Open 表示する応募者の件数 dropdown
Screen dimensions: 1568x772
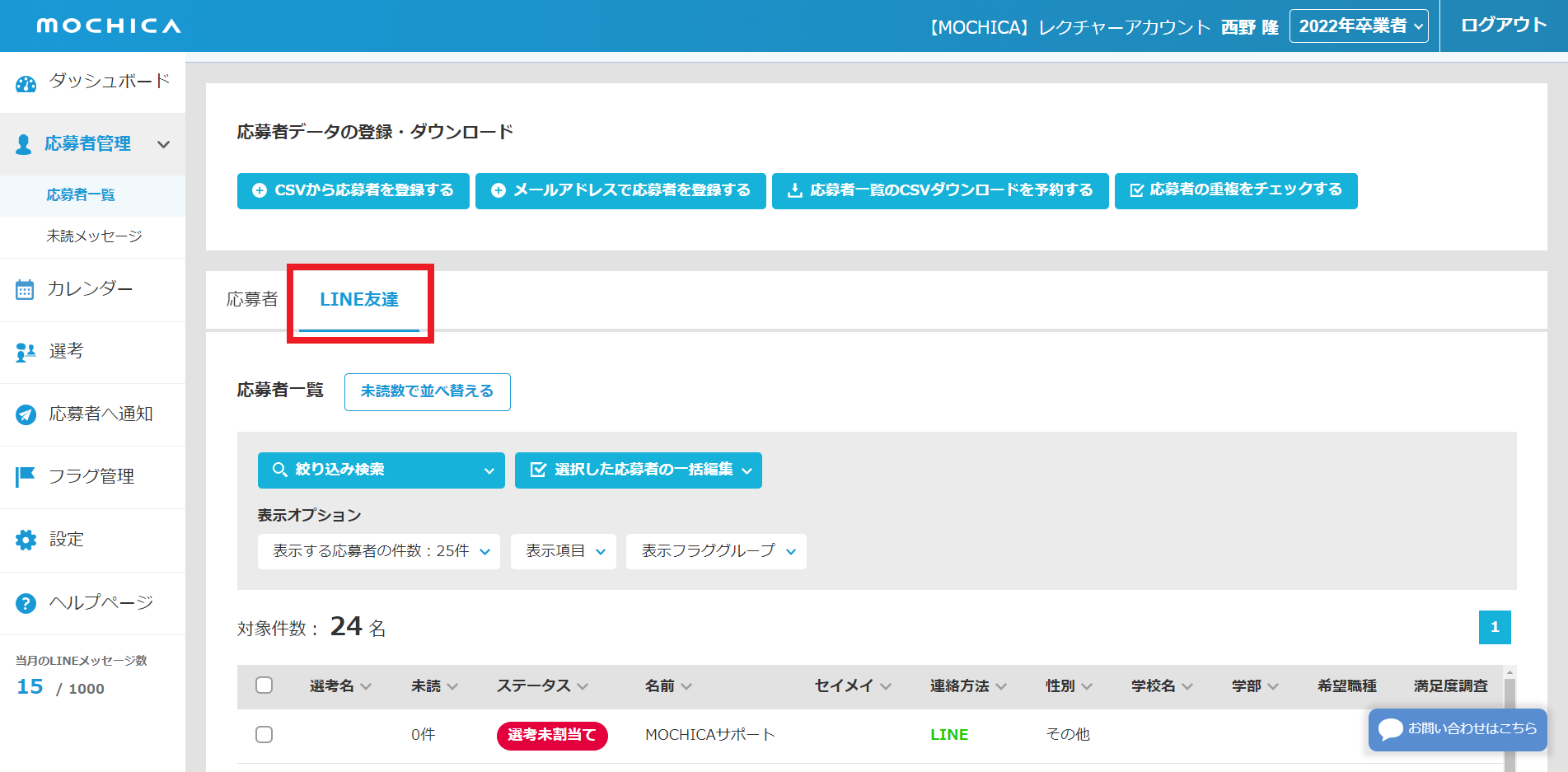point(378,551)
